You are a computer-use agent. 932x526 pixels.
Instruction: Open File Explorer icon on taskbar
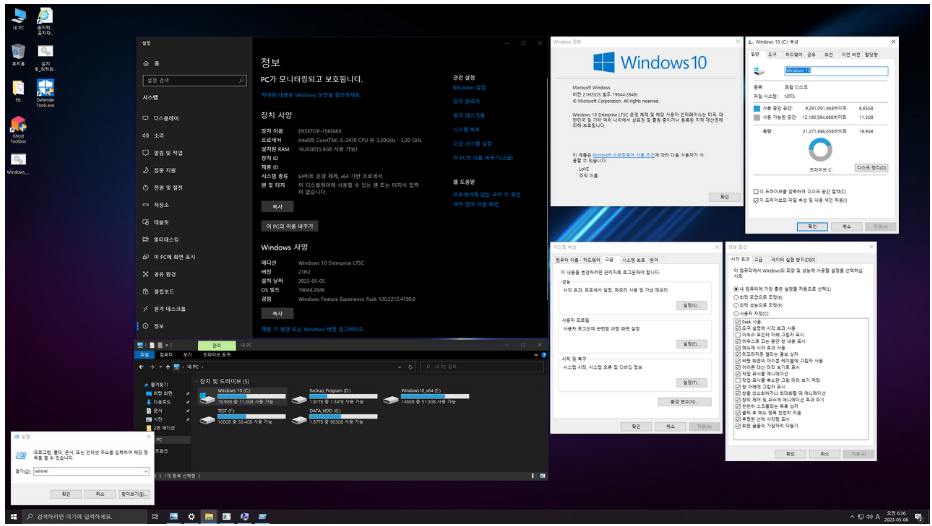pyautogui.click(x=209, y=516)
